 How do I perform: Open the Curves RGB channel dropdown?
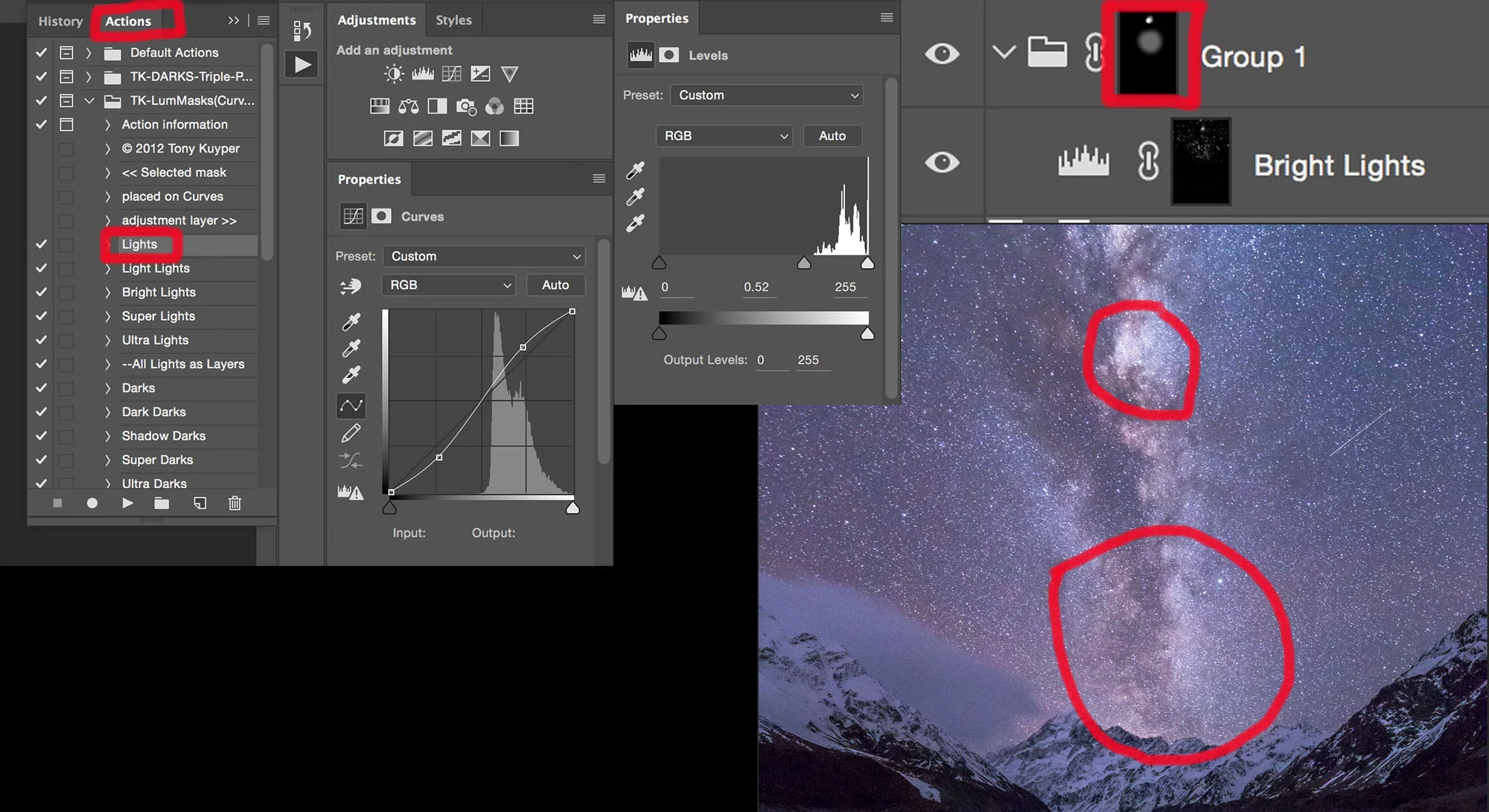pos(450,285)
